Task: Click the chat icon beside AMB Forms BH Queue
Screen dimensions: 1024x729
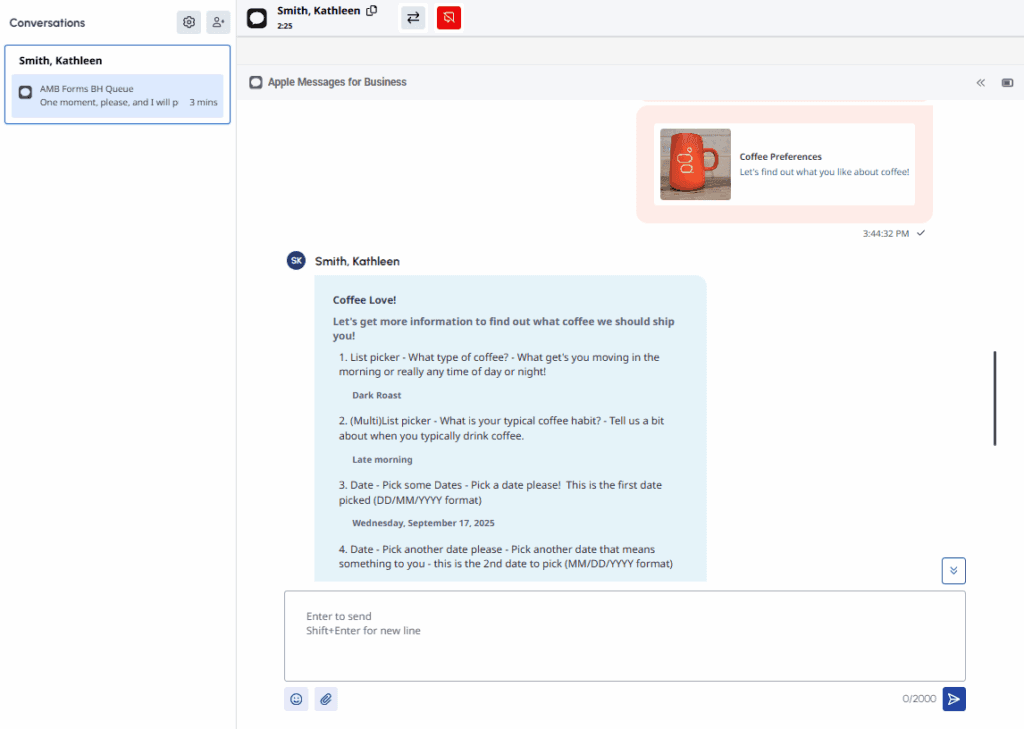Action: 24,94
